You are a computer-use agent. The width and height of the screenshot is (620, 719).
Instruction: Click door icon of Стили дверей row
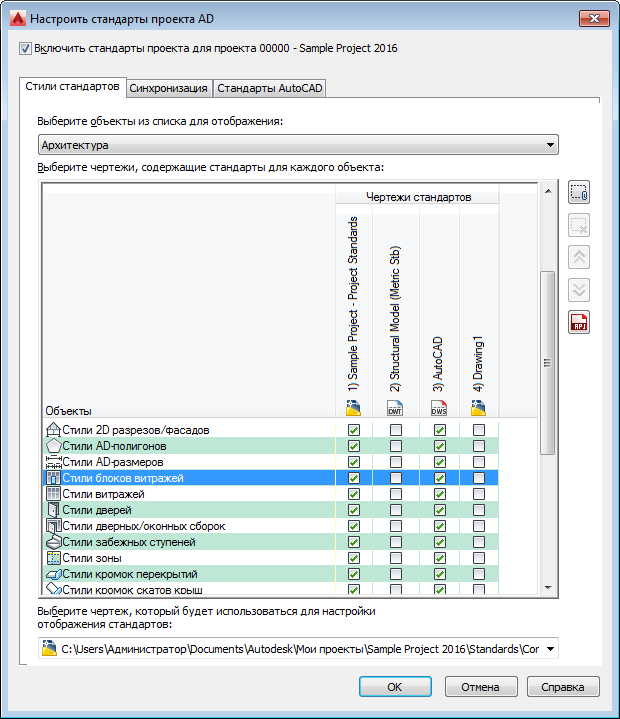point(53,510)
